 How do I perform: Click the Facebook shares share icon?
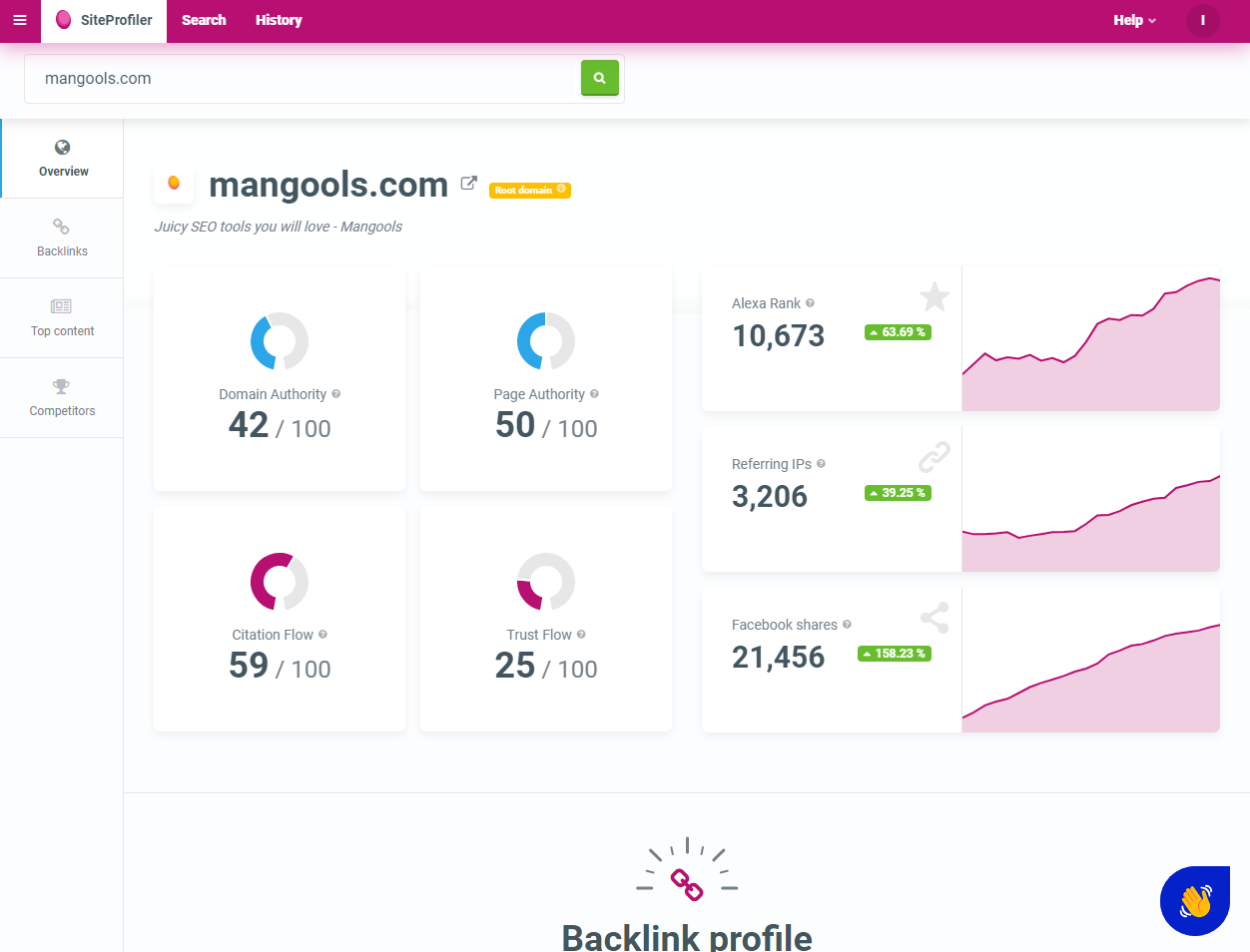tap(935, 618)
